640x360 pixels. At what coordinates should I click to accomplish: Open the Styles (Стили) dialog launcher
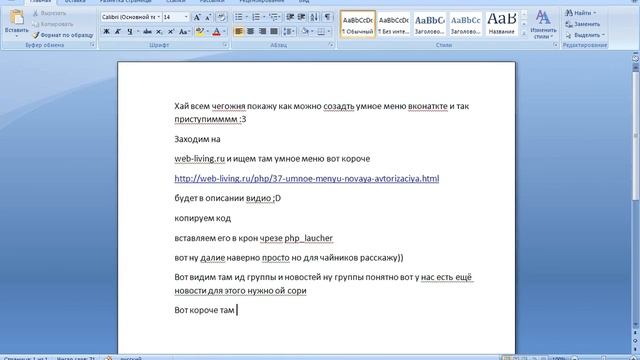point(556,45)
